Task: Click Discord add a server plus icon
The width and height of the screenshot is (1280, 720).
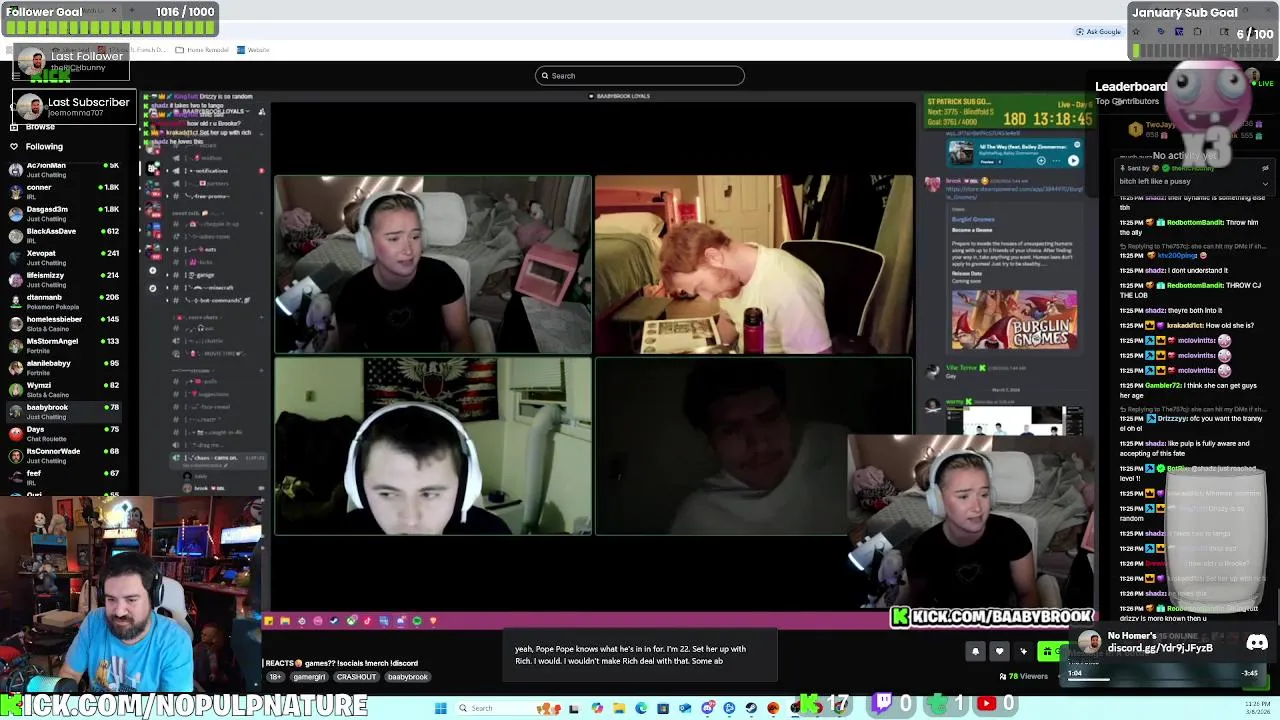Action: pyautogui.click(x=153, y=270)
